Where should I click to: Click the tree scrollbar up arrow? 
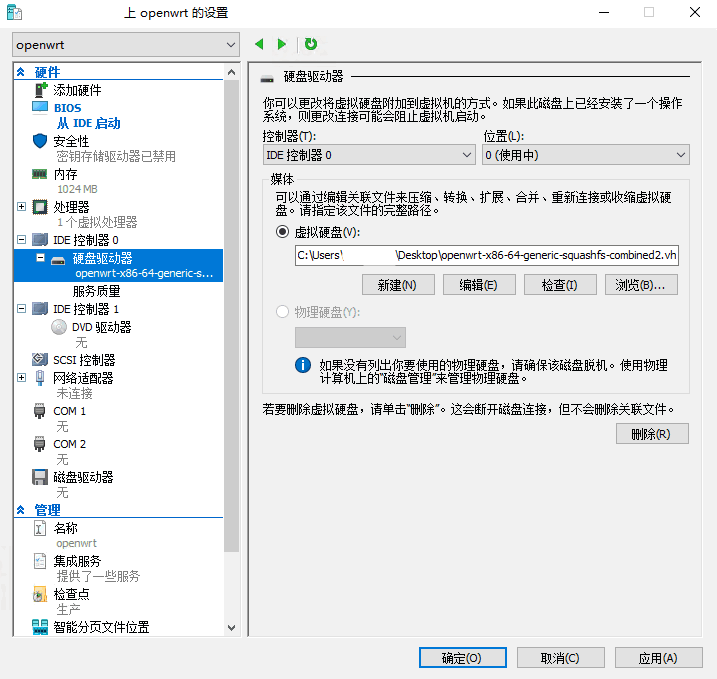(231, 72)
